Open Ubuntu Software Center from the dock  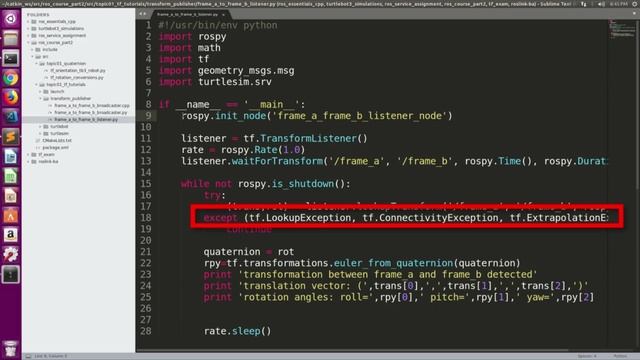(x=11, y=215)
